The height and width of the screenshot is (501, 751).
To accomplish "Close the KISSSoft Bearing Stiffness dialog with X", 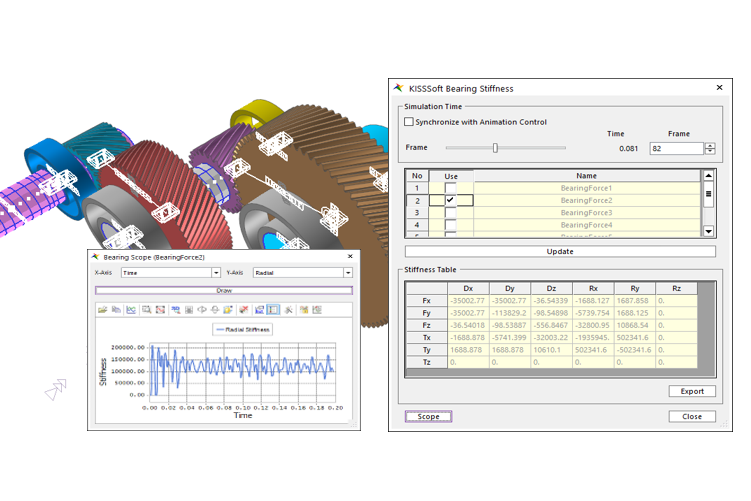I will click(719, 87).
